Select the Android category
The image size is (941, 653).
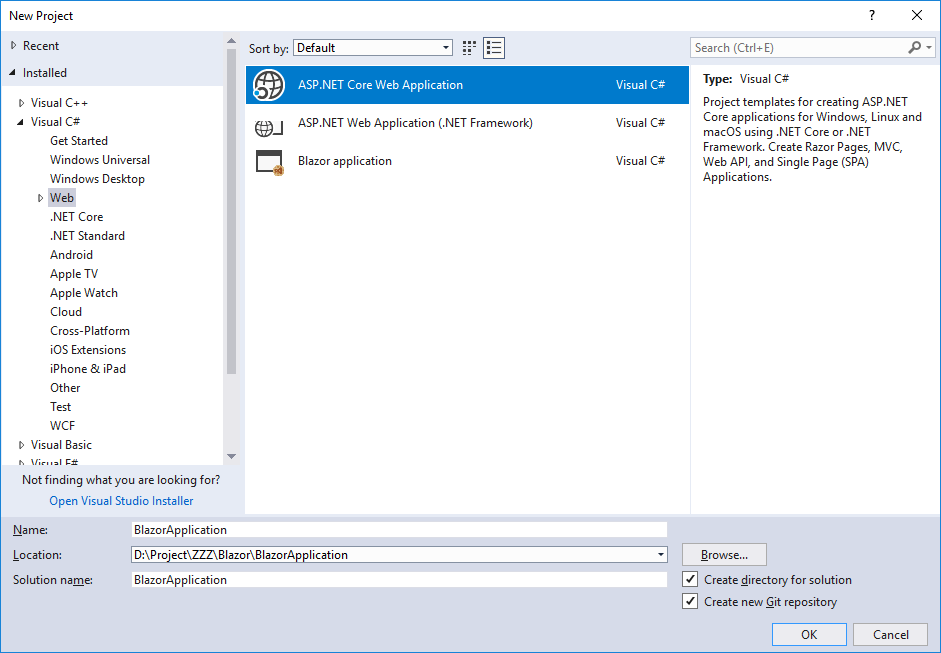71,254
